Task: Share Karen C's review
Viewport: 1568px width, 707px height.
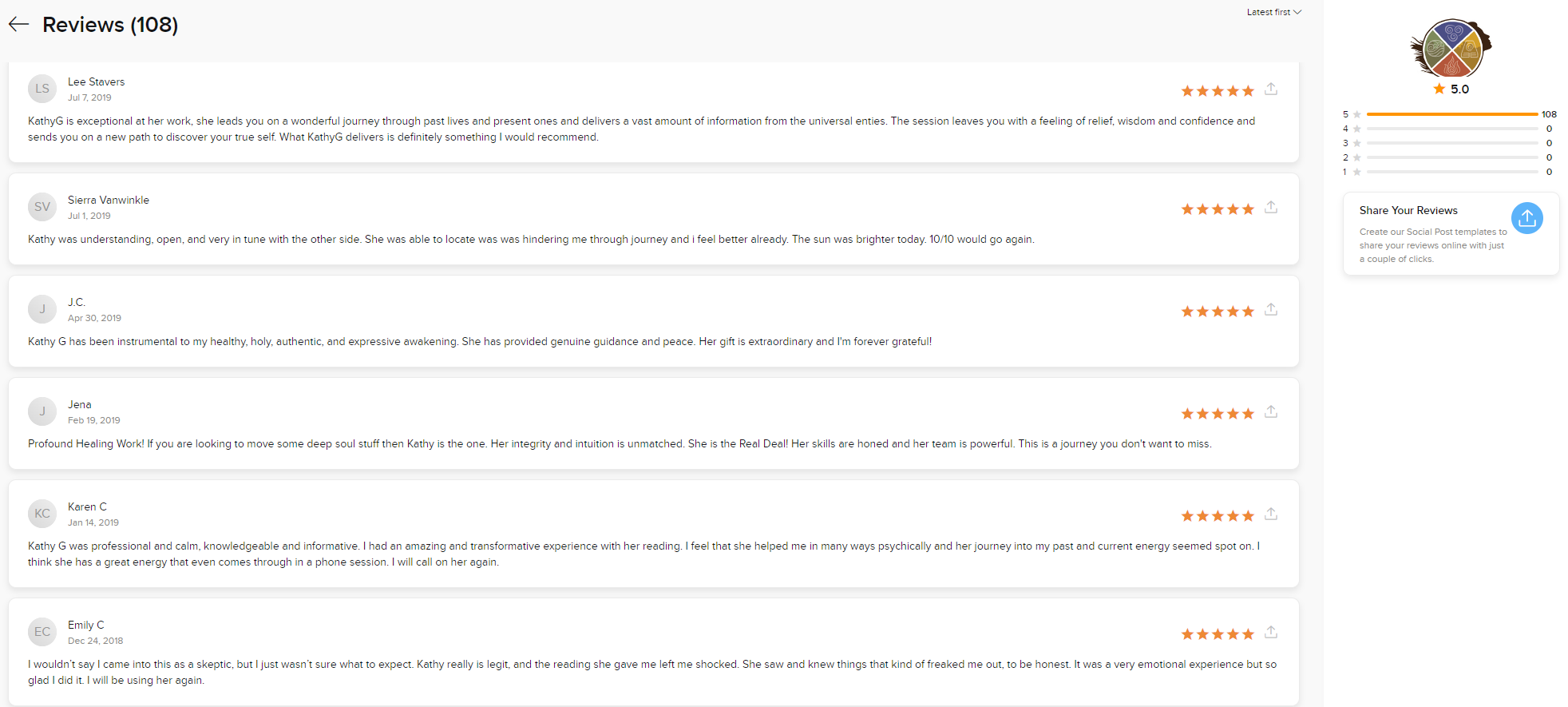Action: pyautogui.click(x=1271, y=514)
